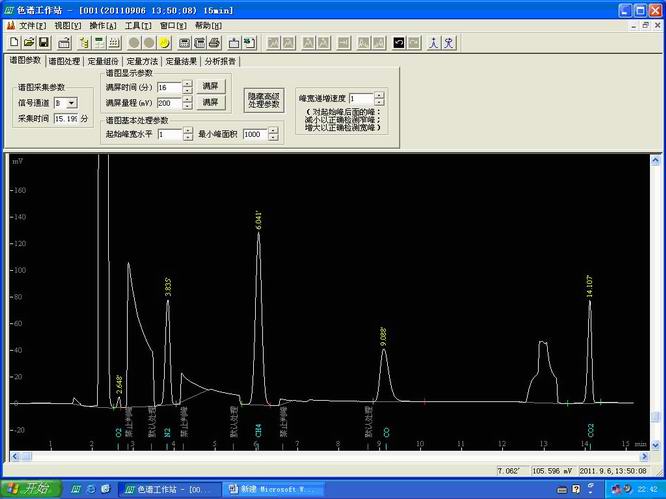Click the chromatogram horizontal scrollbar right arrow
Image resolution: width=666 pixels, height=499 pixels.
(644, 457)
